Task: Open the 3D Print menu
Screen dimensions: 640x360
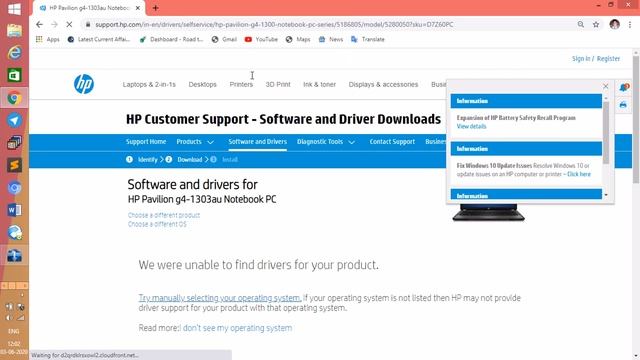Action: click(x=278, y=84)
